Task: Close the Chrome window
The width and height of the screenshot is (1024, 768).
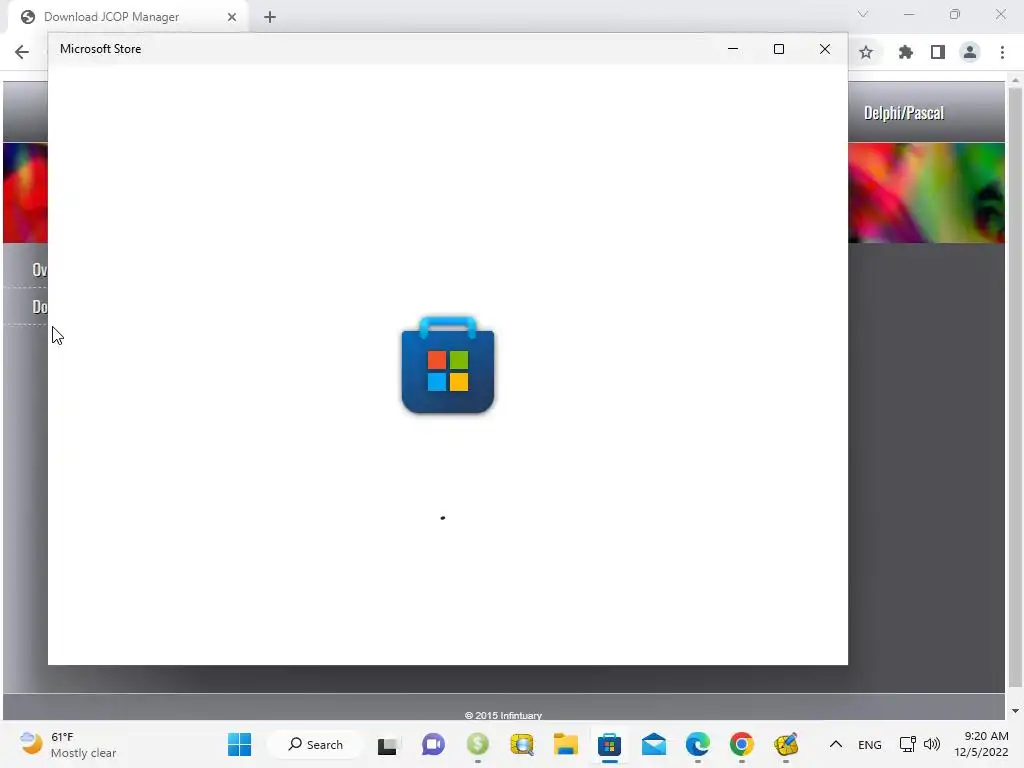Action: click(1000, 14)
